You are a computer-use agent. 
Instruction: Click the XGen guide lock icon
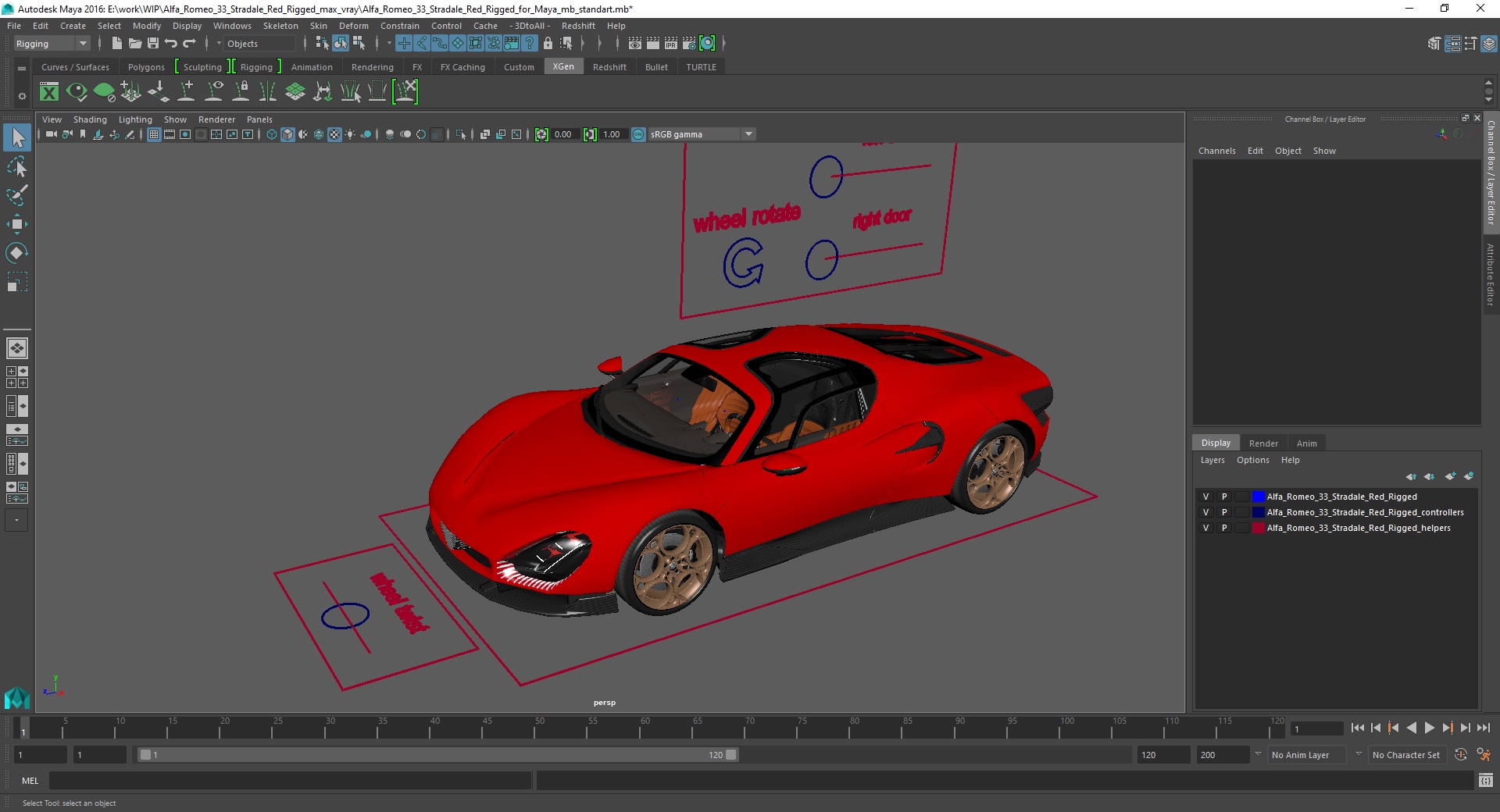click(241, 92)
